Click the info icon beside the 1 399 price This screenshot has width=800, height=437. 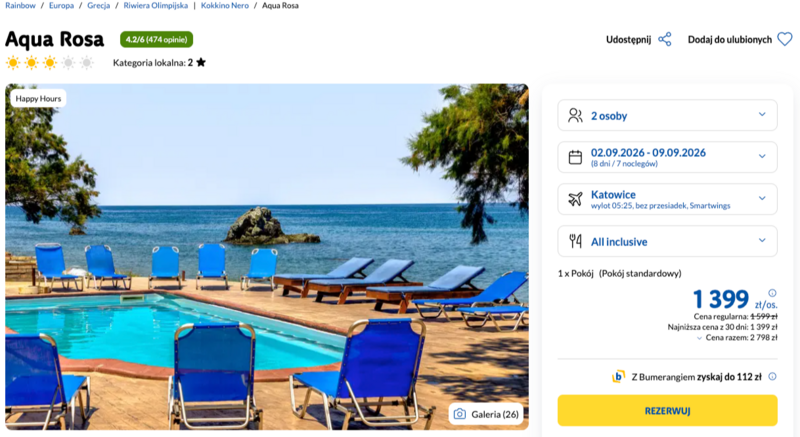(x=772, y=293)
